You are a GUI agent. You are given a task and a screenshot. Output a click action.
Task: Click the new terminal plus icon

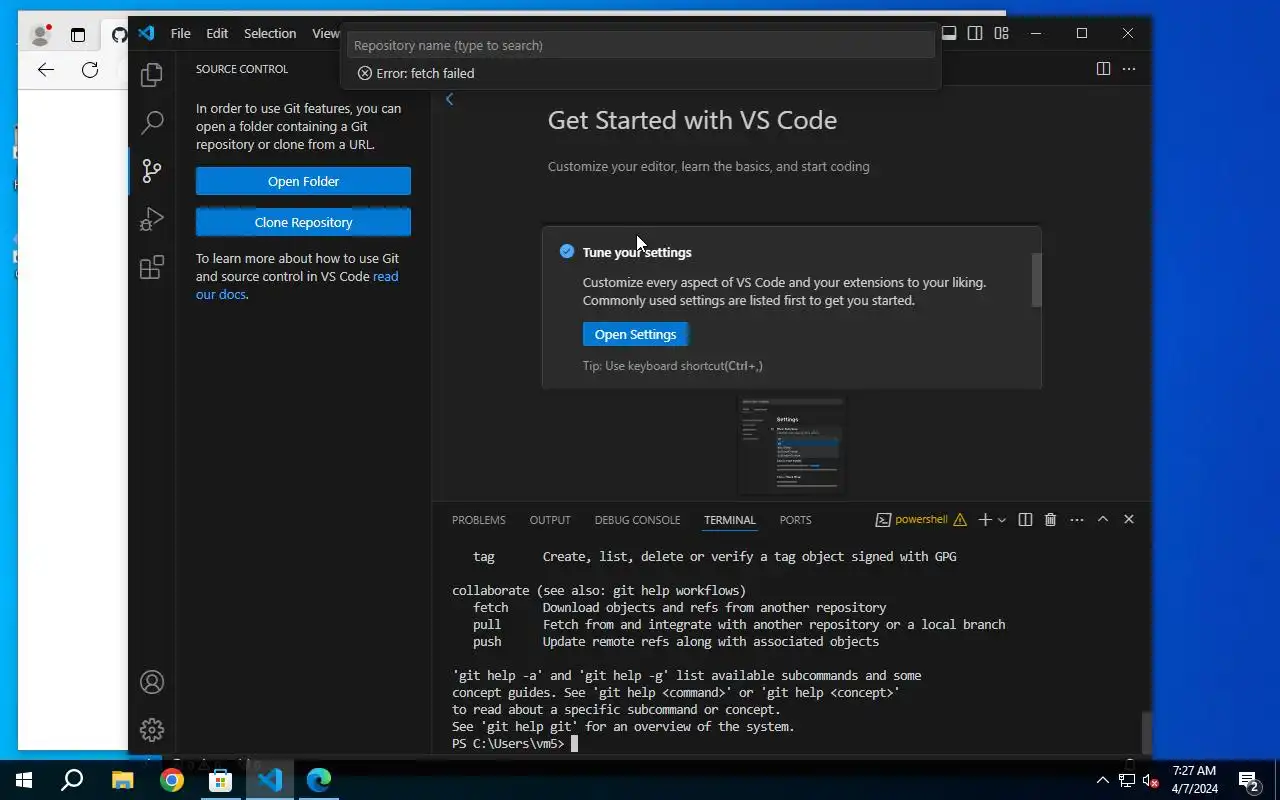click(x=985, y=519)
